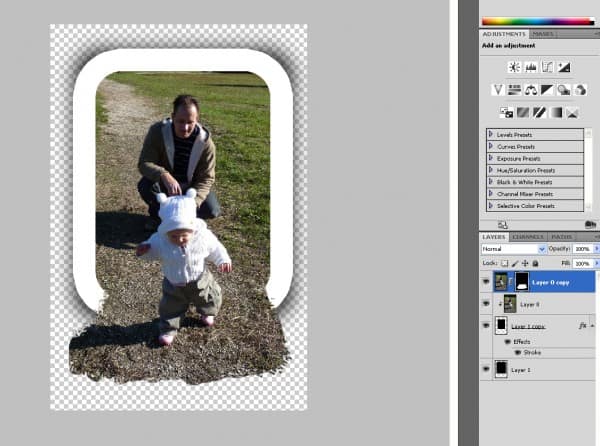Add a Photo Filter adjustment
Screen dimensions: 600x446
tap(565, 89)
